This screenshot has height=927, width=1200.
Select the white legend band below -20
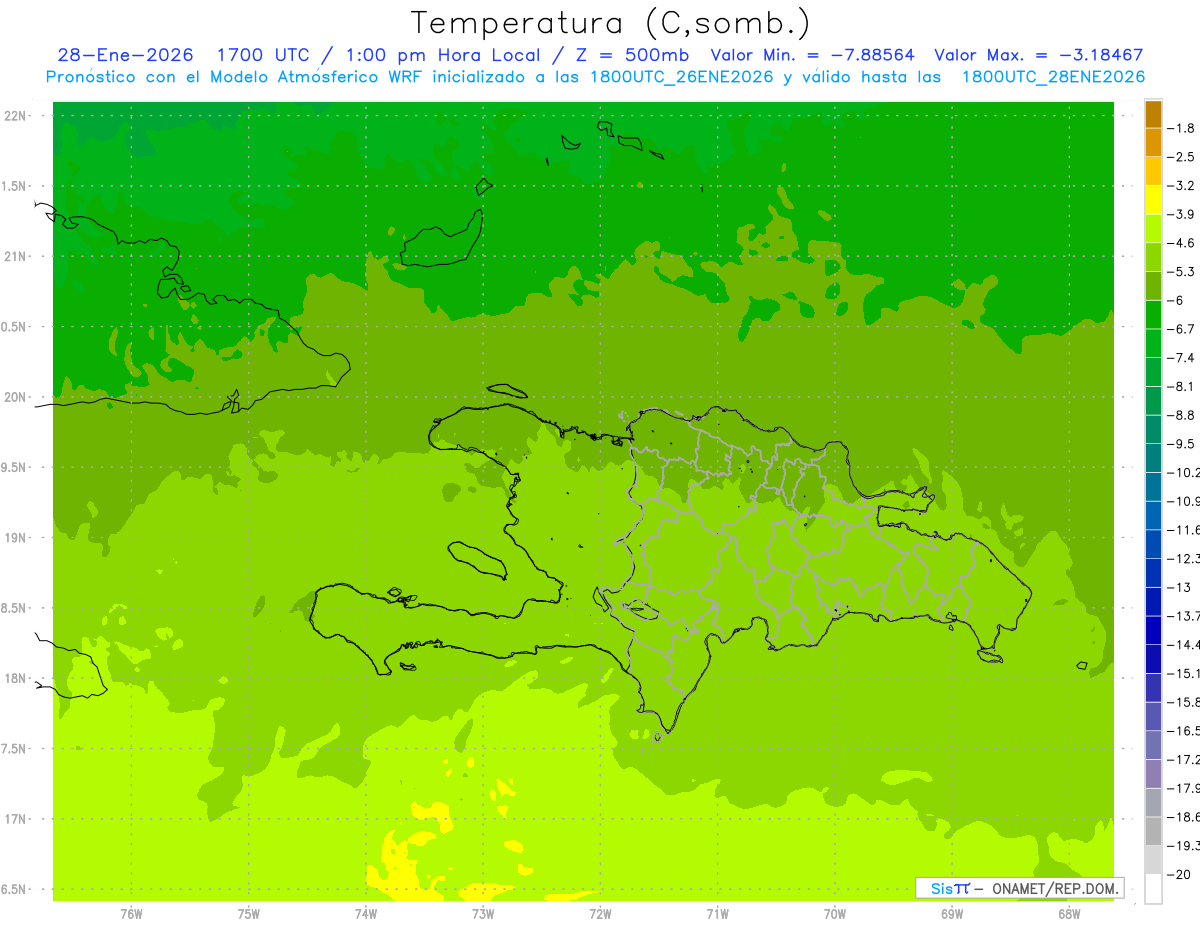point(1153,889)
